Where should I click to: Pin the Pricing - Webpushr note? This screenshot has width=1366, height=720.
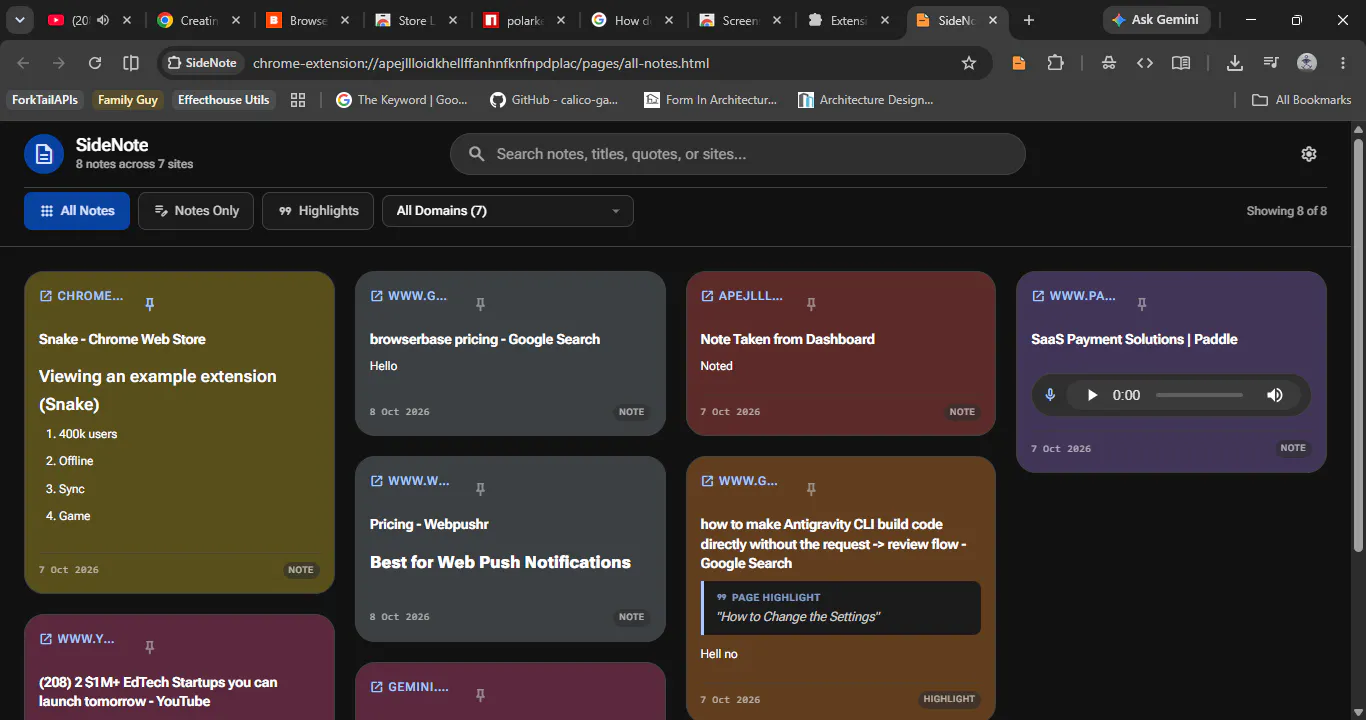coord(480,489)
